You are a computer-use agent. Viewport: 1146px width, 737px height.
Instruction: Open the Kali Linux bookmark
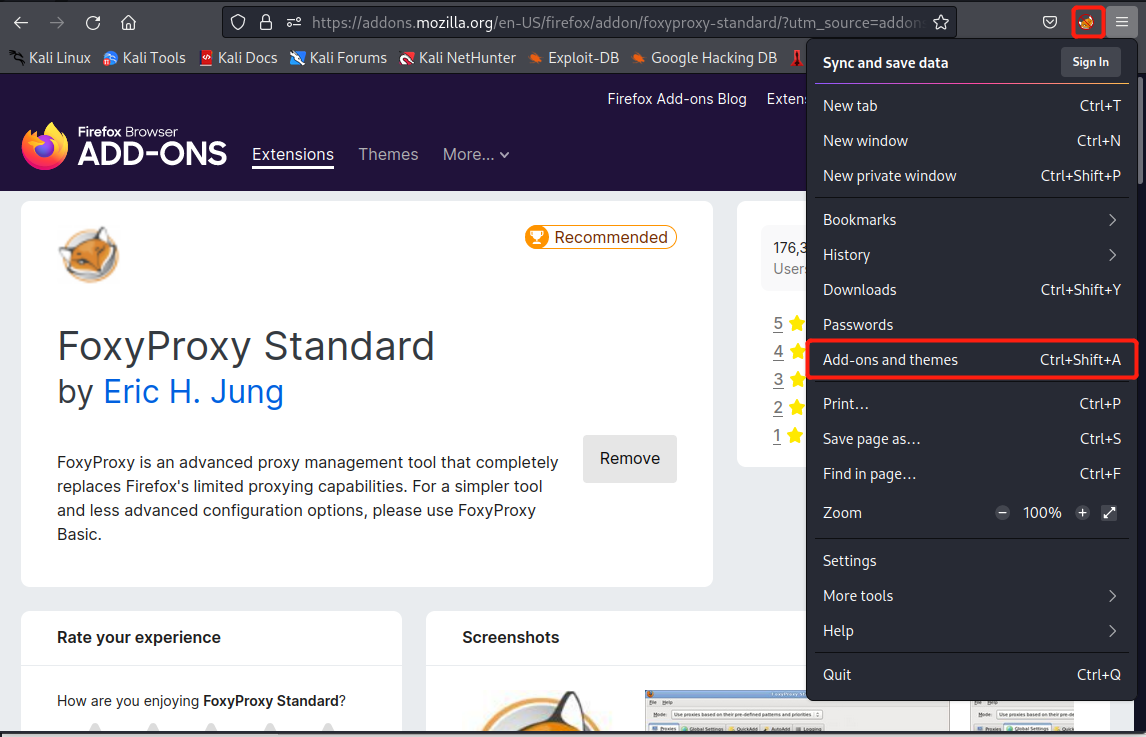50,58
